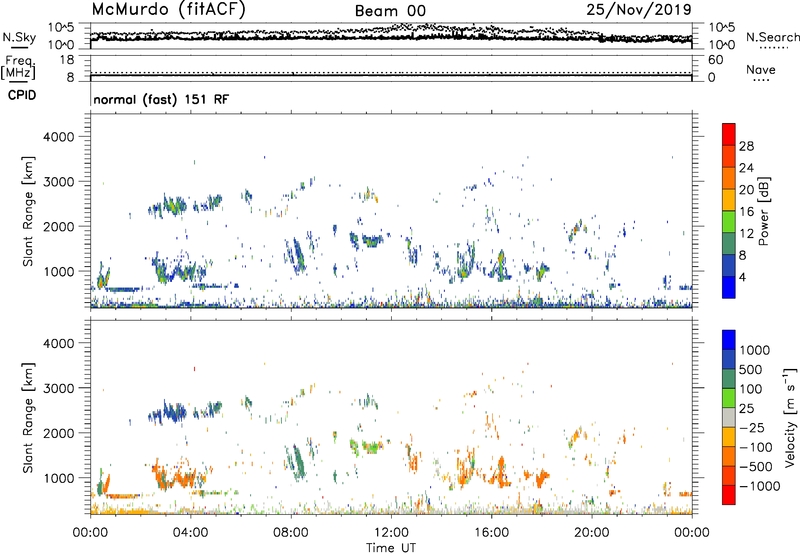Select the "Slant Range [km]" label of velocity panel
The width and height of the screenshot is (800, 554).
pos(28,418)
